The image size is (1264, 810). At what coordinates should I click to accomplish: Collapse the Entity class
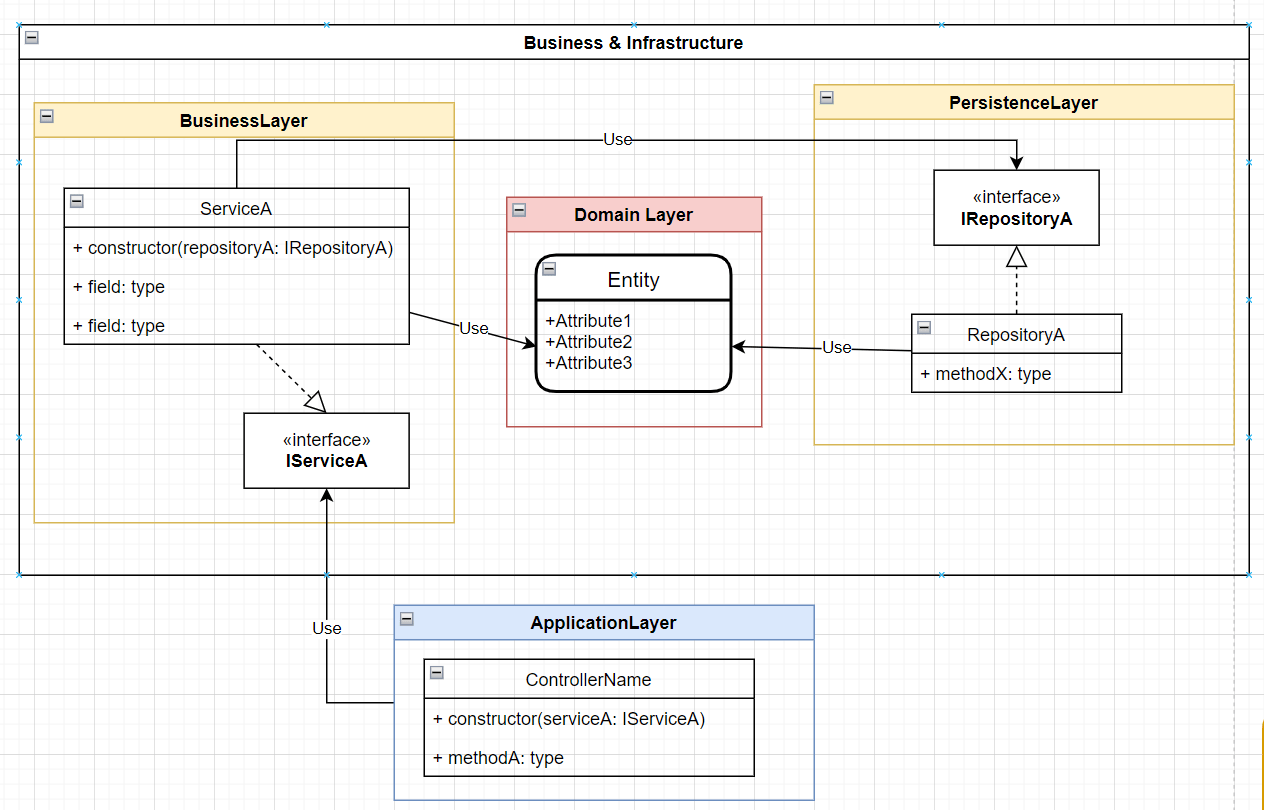547,268
